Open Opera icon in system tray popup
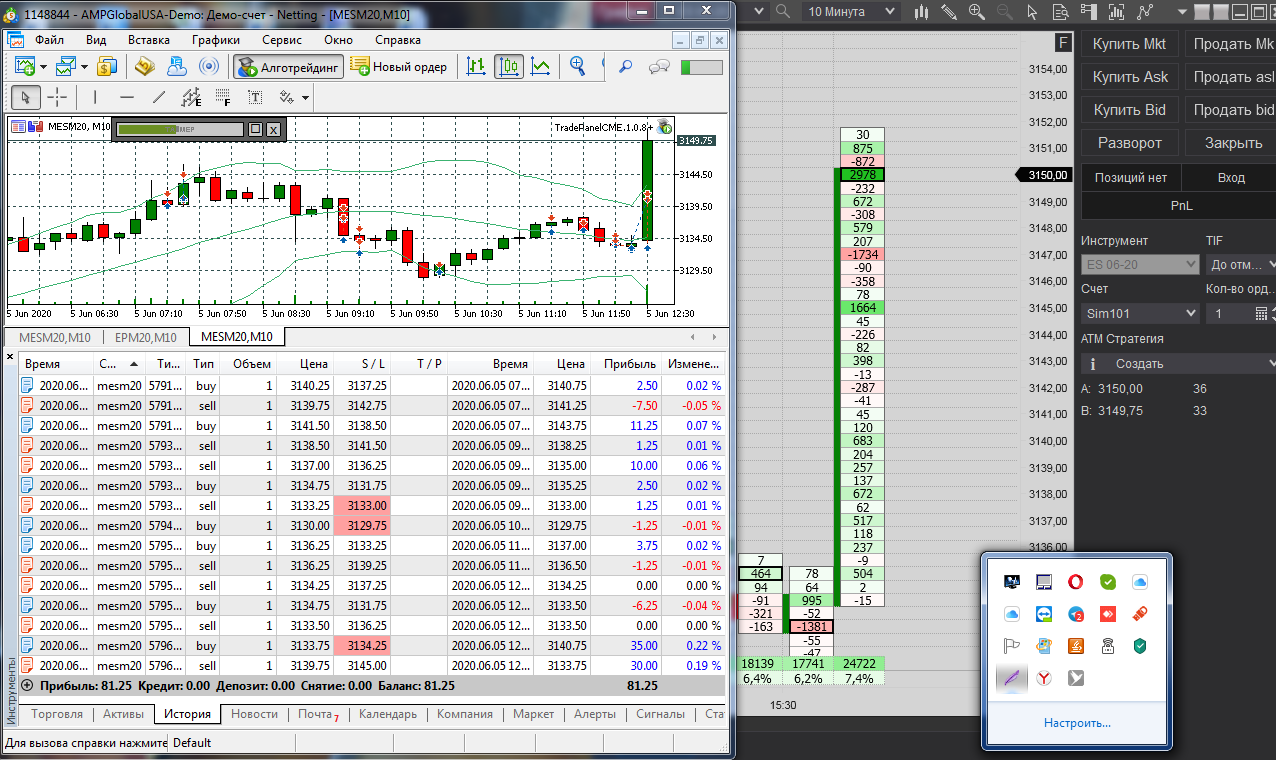The height and width of the screenshot is (760, 1276). tap(1076, 581)
